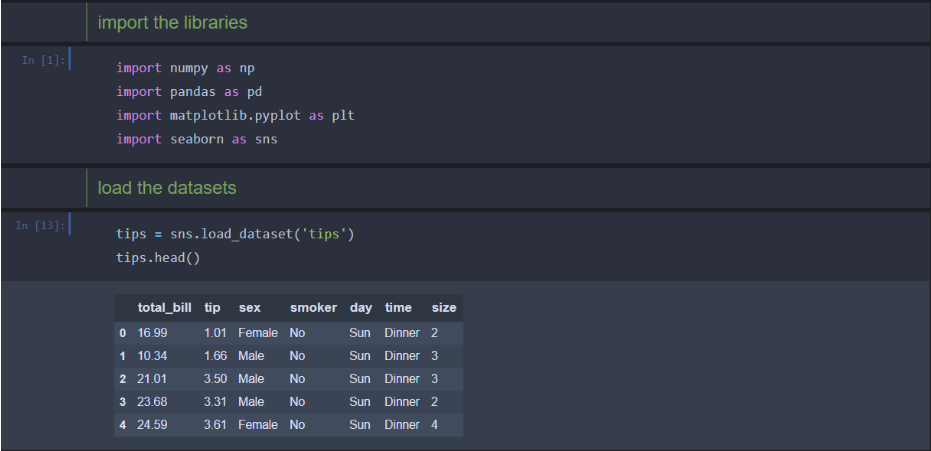Click the 3.50 tip value
The image size is (931, 451).
215,379
